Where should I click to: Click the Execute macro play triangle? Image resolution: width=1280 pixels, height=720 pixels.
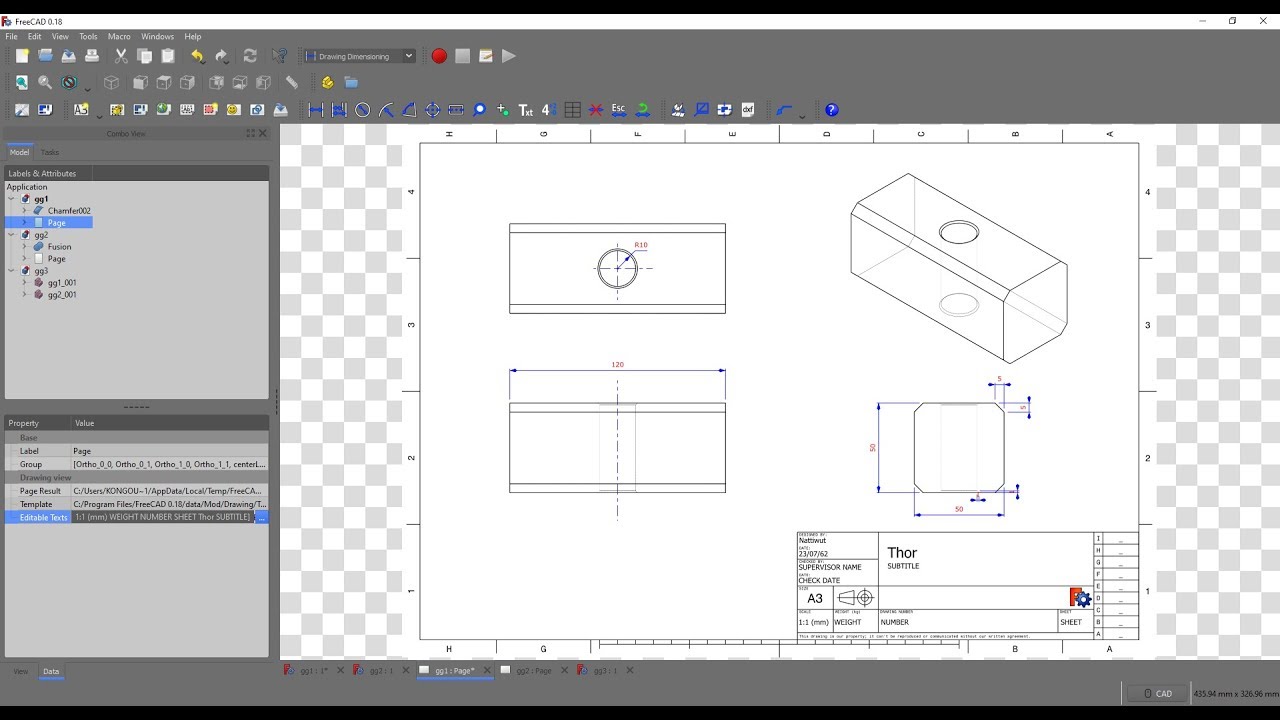point(509,56)
